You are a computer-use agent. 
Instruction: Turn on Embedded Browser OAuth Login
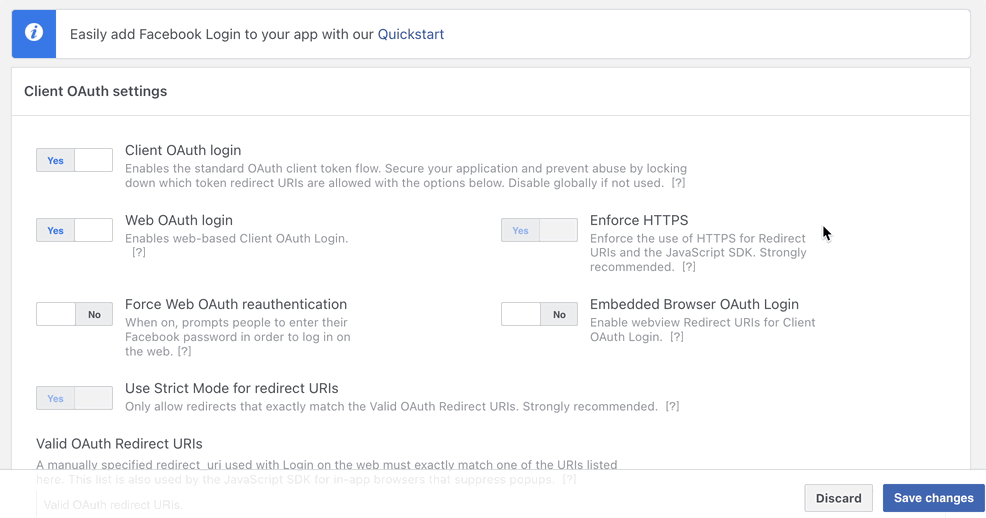[539, 314]
